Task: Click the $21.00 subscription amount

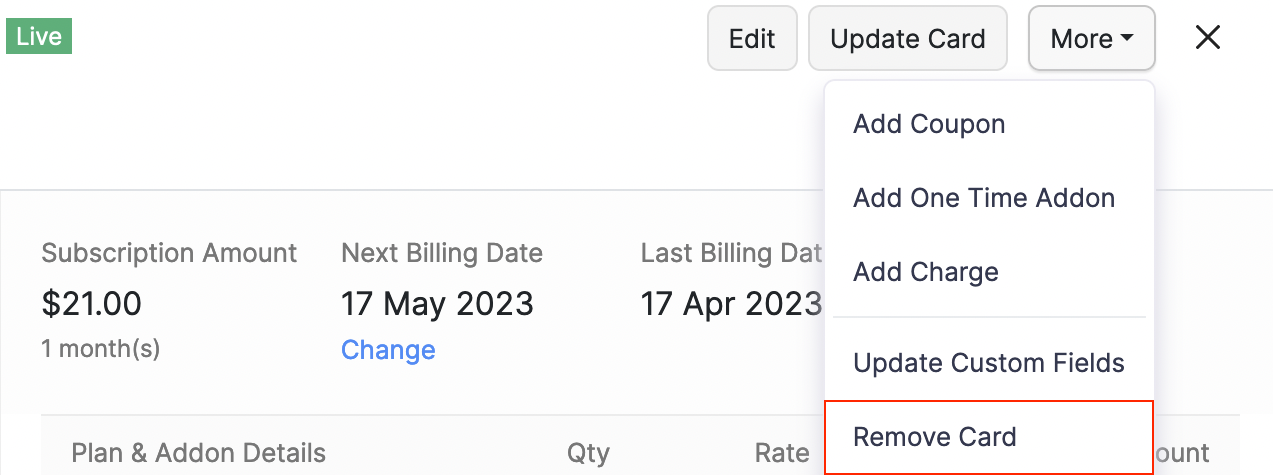Action: point(92,303)
